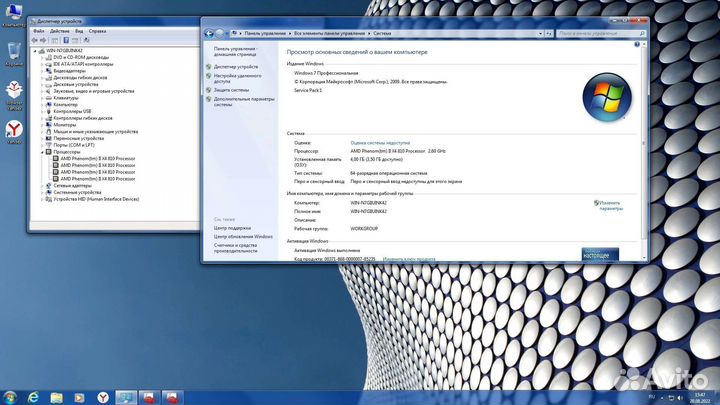Click the taskbar clock

click(700, 398)
